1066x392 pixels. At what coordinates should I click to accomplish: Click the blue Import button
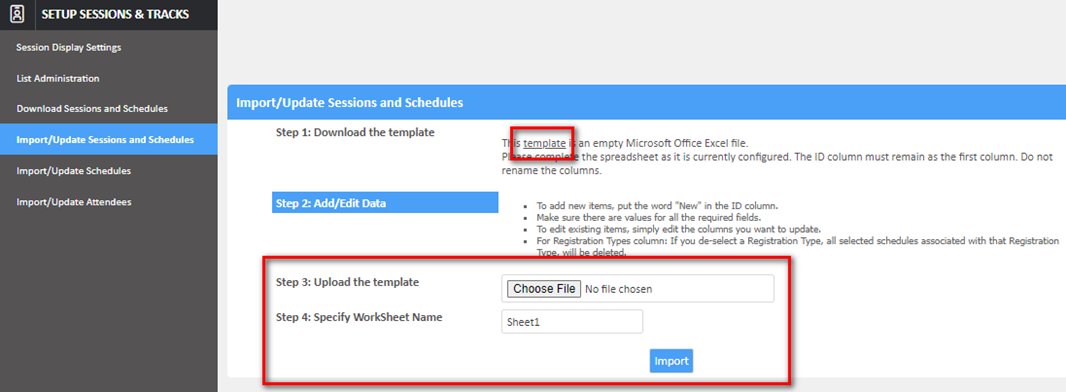click(x=671, y=361)
